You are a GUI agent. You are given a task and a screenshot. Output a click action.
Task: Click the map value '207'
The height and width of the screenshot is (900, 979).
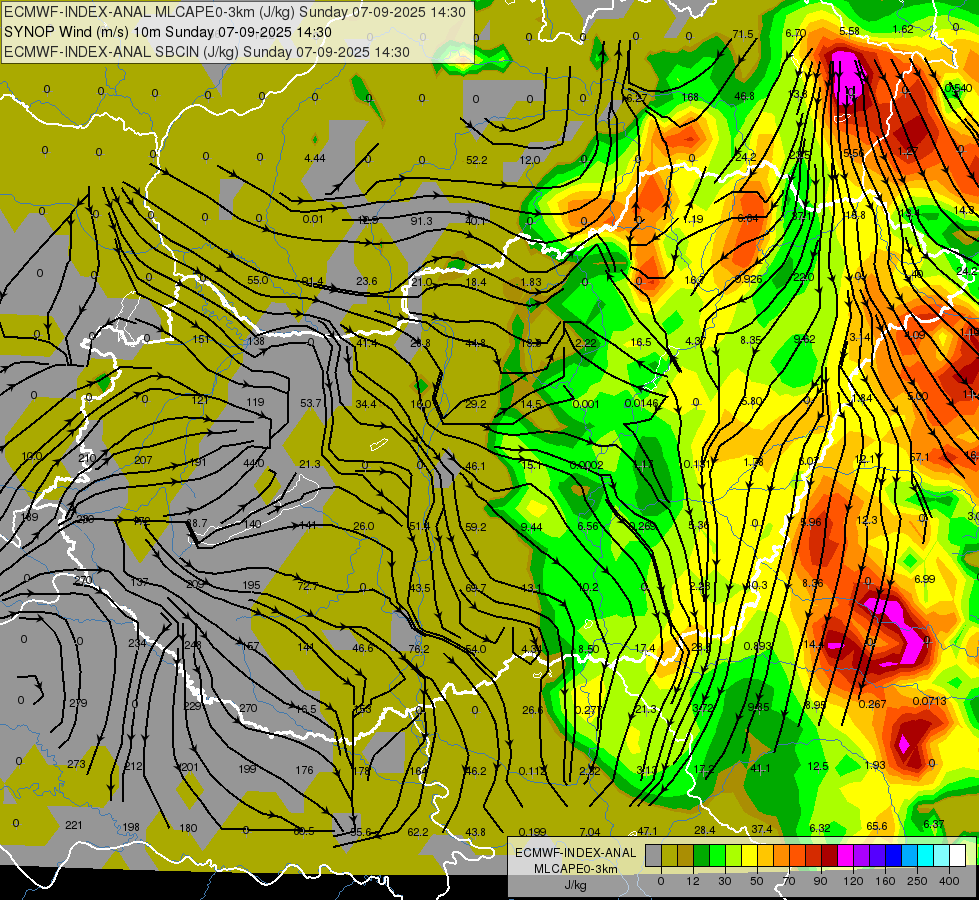143,460
